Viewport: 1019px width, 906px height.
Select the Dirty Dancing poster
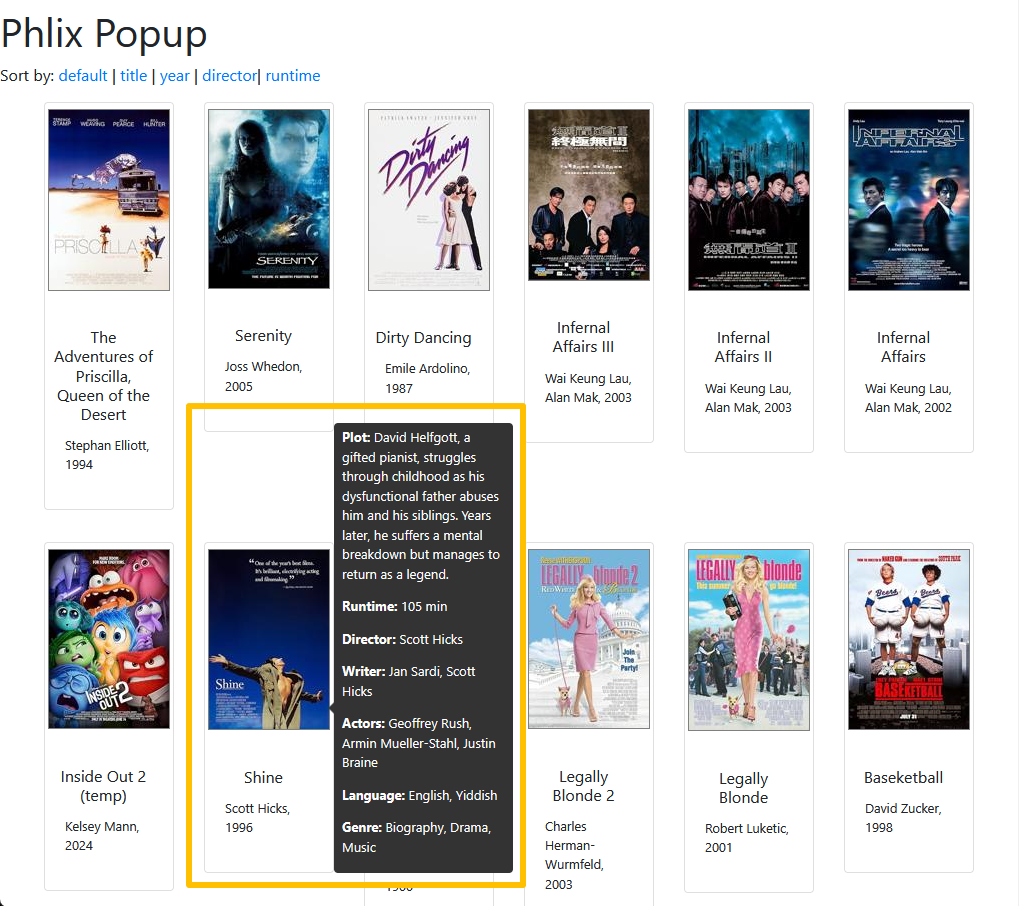pos(429,200)
